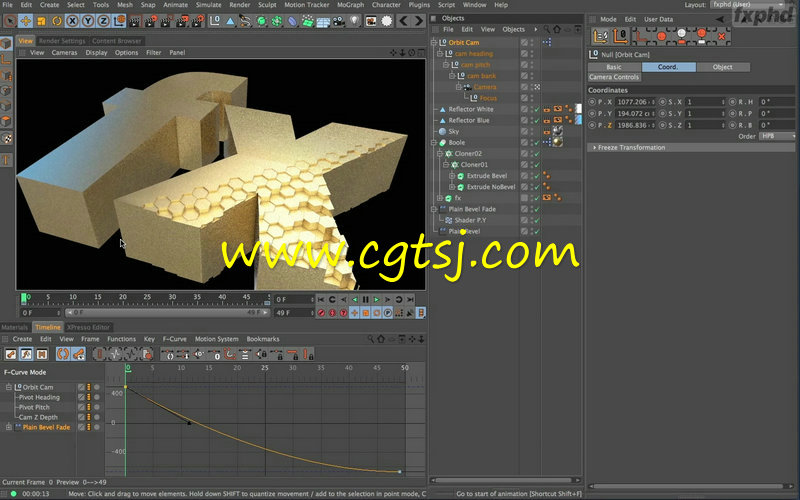
Task: Click the Reflector White material swatch
Action: click(578, 109)
